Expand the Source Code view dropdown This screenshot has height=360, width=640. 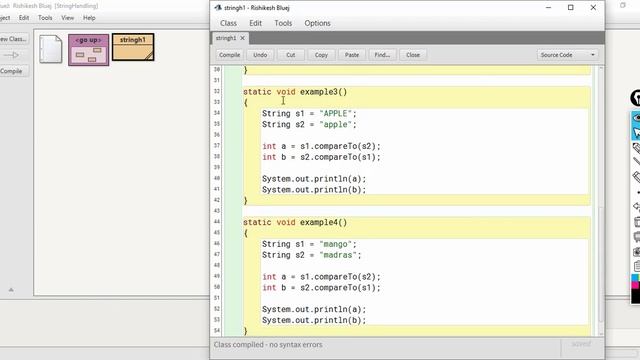pyautogui.click(x=567, y=55)
